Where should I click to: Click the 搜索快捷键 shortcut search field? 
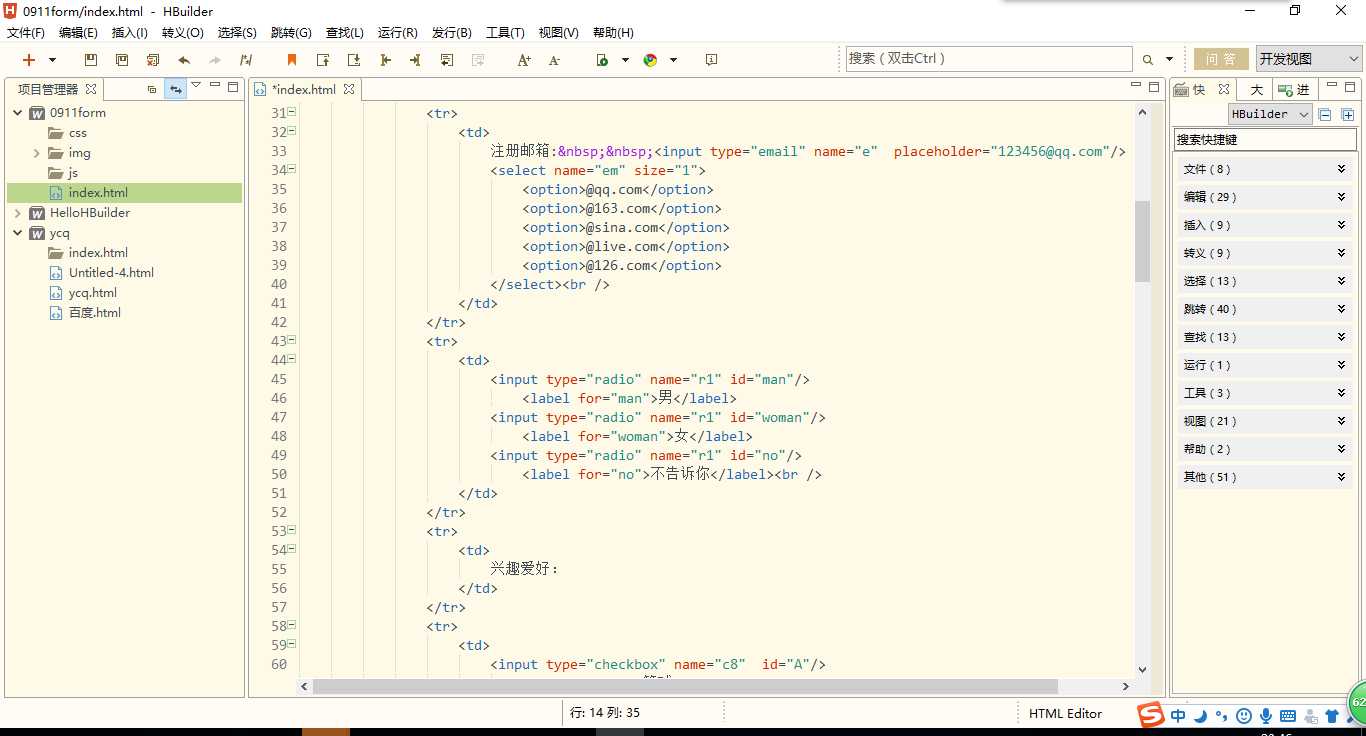coord(1265,140)
